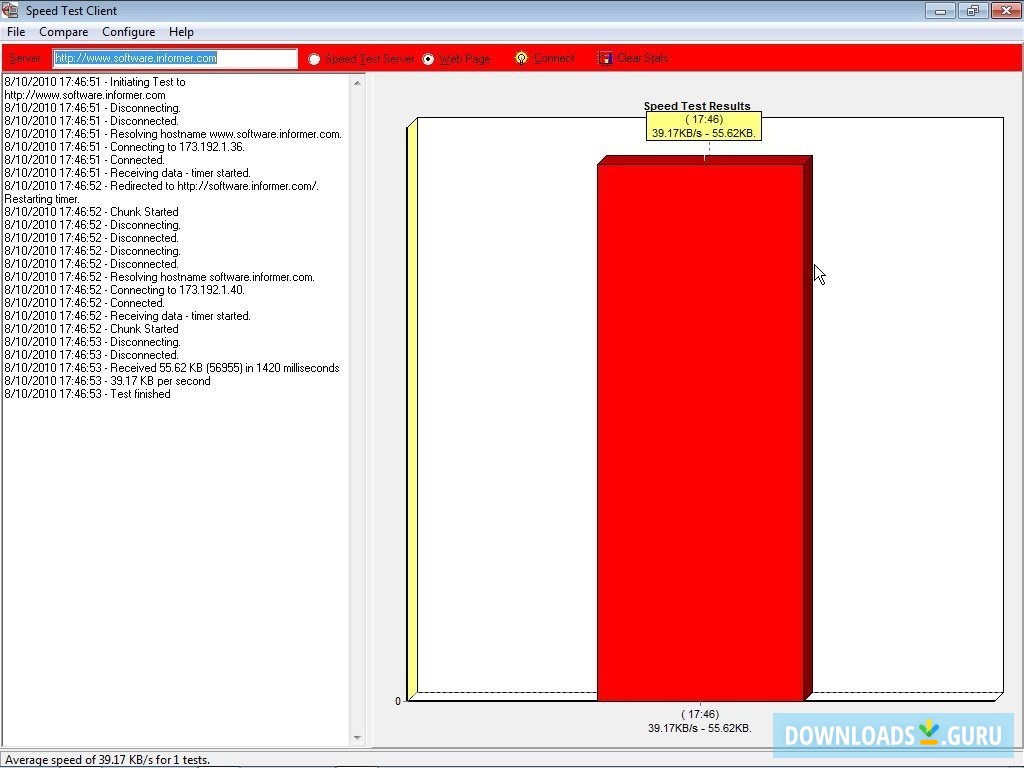Click the log scrollbar up arrow

357,81
